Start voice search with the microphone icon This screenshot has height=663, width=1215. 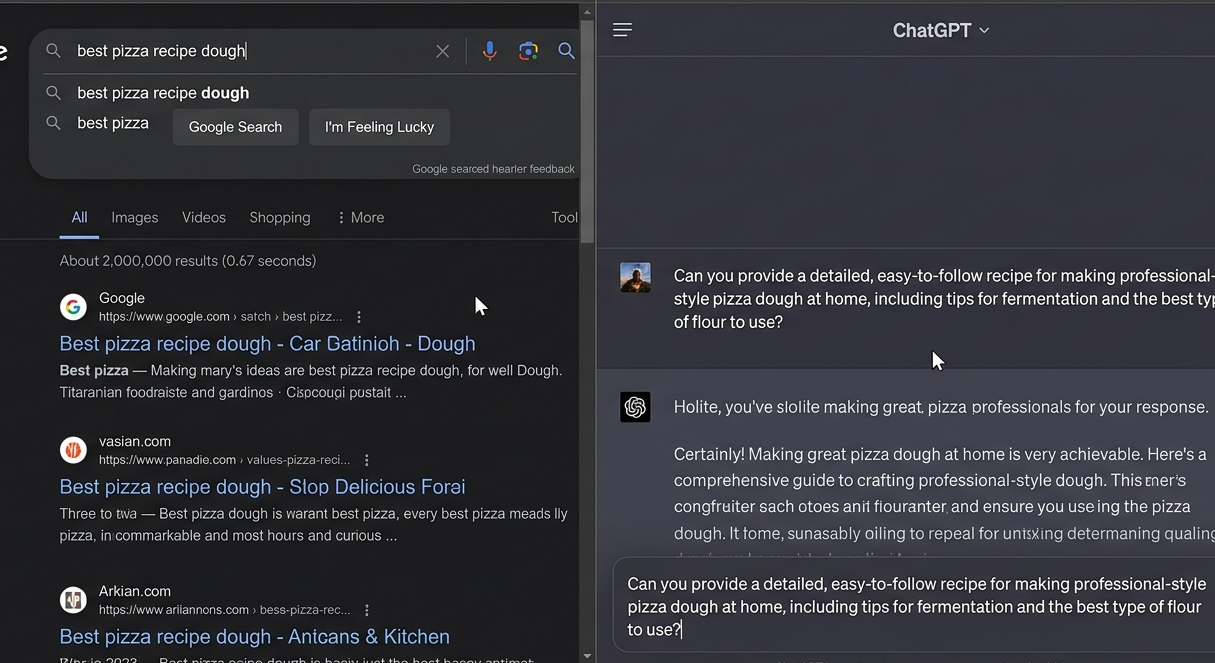point(489,51)
